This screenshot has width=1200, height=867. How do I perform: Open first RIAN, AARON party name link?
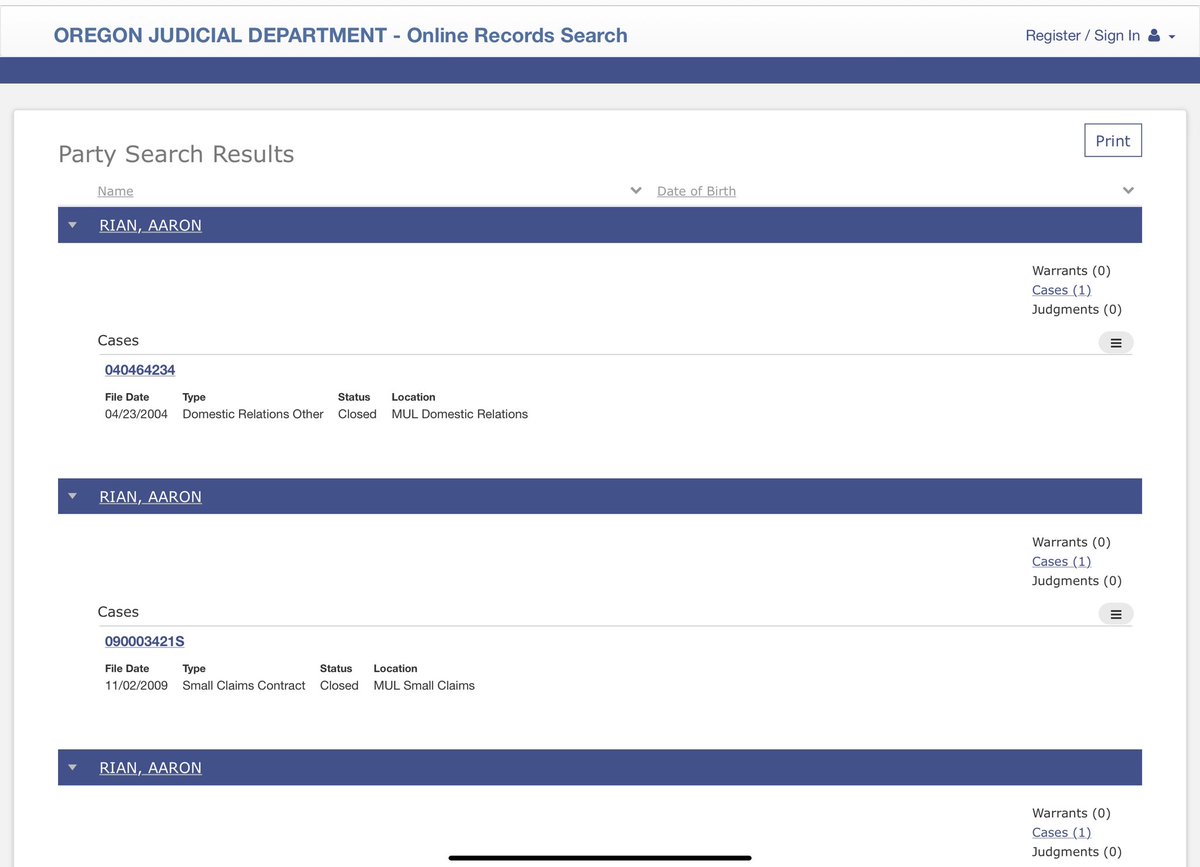tap(150, 225)
